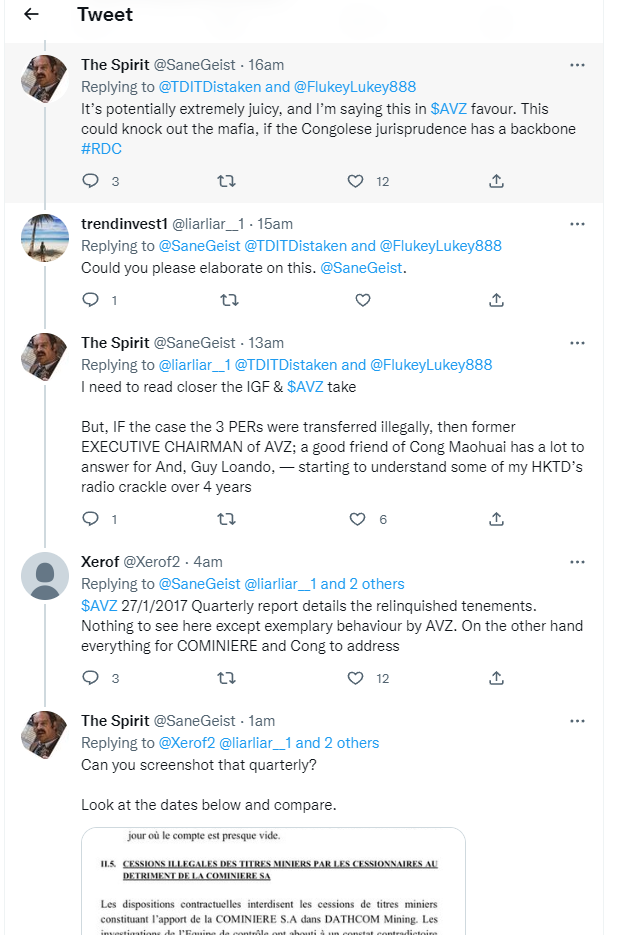624x935 pixels.
Task: Open more options on Xerof's tweet
Action: pos(577,563)
